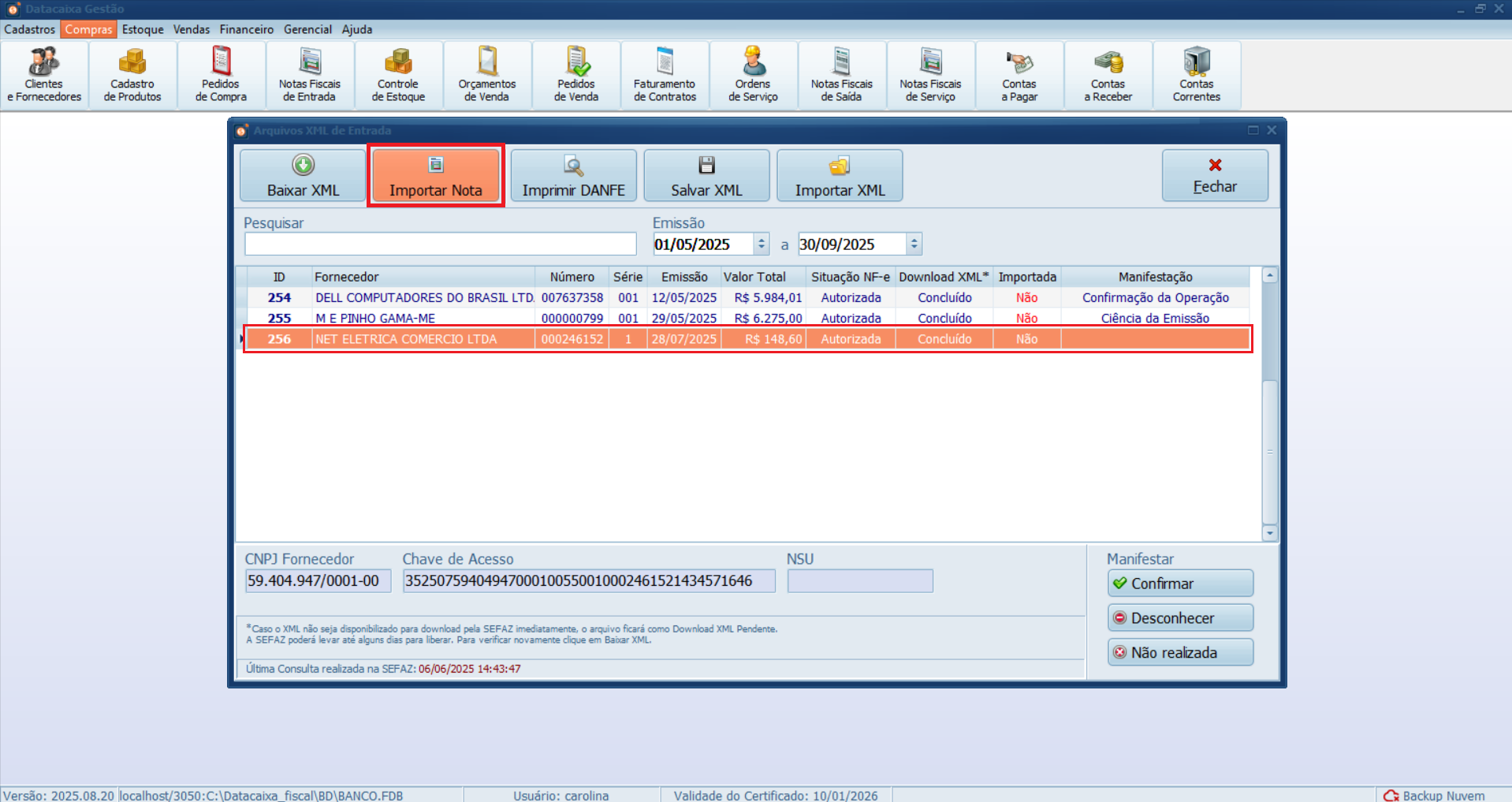The width and height of the screenshot is (1512, 802).
Task: Select the DELL COMPUTADORES DO BRASIL row
Action: [x=424, y=298]
